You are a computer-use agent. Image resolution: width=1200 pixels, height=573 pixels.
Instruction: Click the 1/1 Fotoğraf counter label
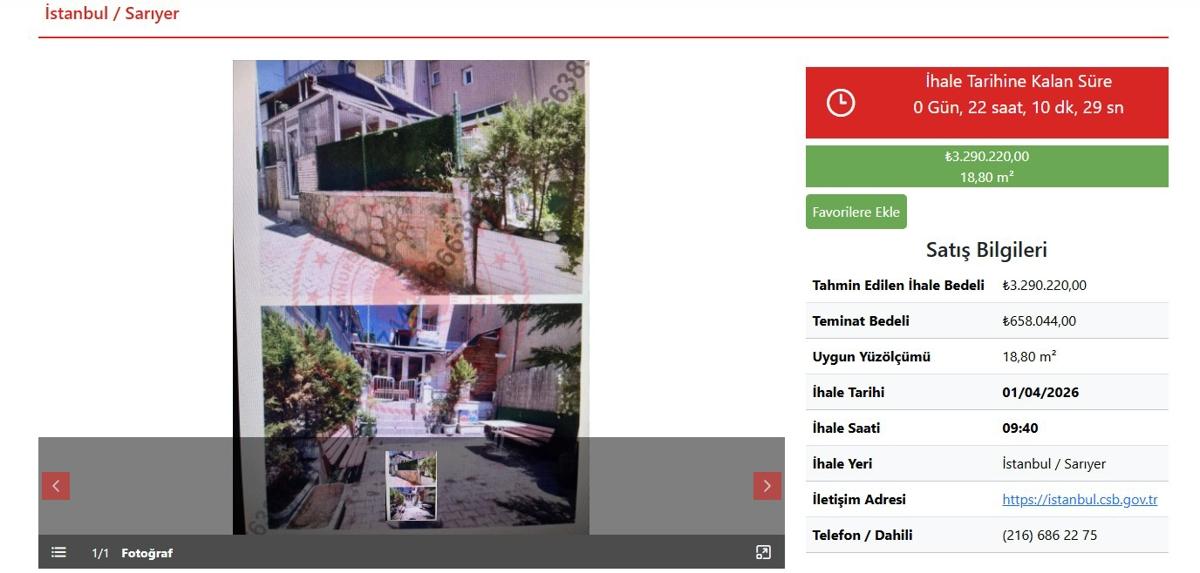[x=132, y=553]
